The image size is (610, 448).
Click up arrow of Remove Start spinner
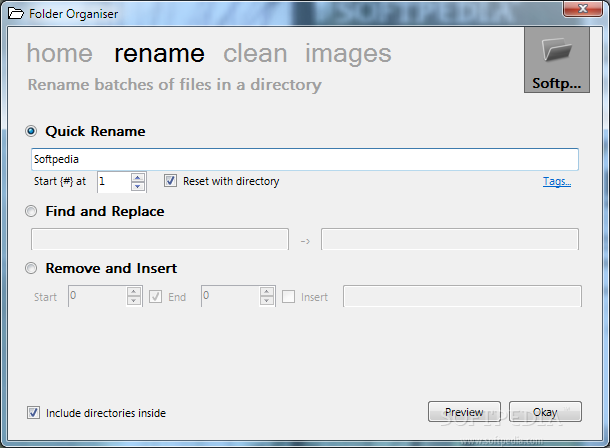coord(134,292)
